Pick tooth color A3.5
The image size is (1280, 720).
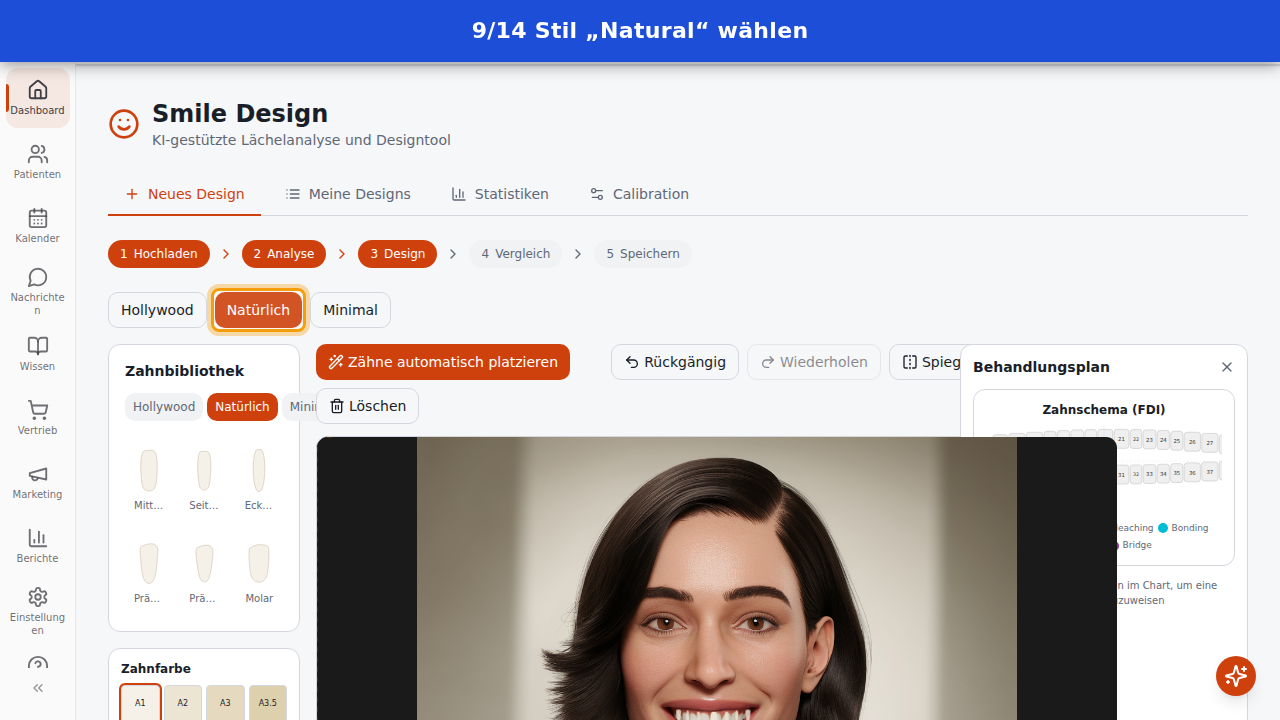coord(268,702)
